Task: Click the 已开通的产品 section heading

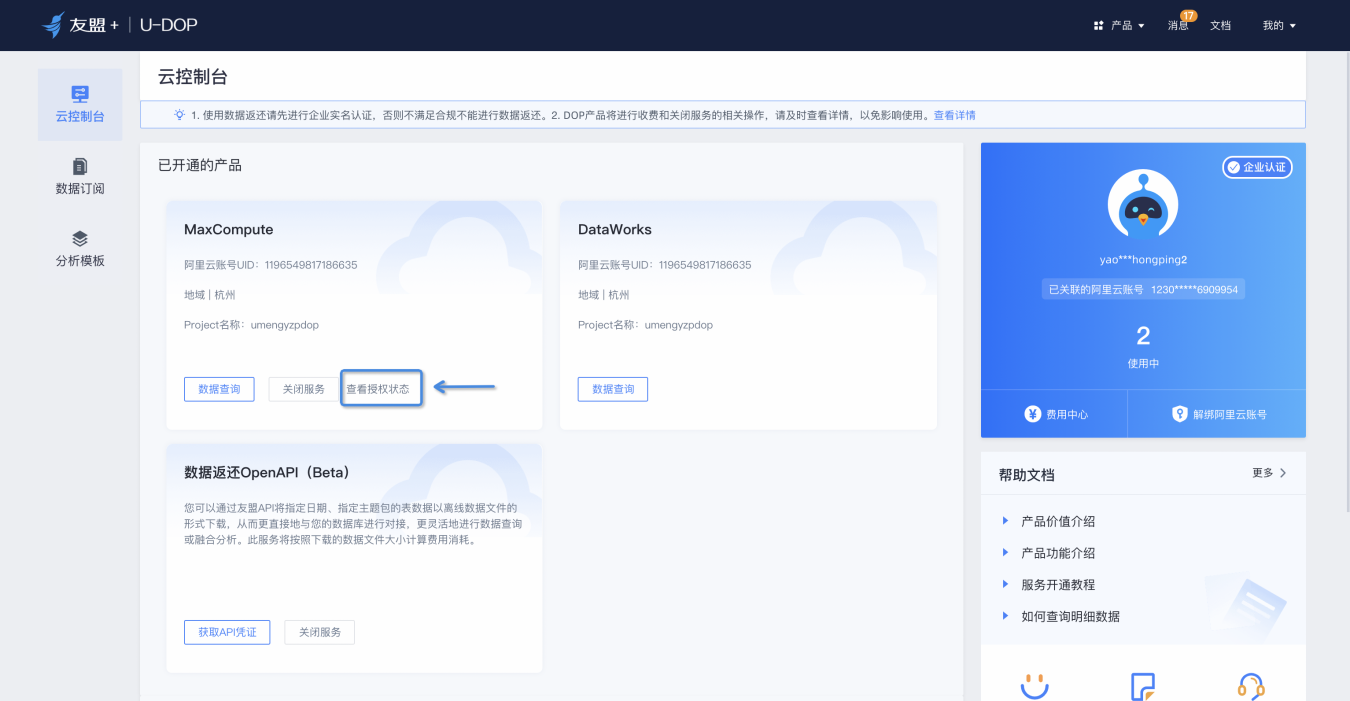Action: 200,165
